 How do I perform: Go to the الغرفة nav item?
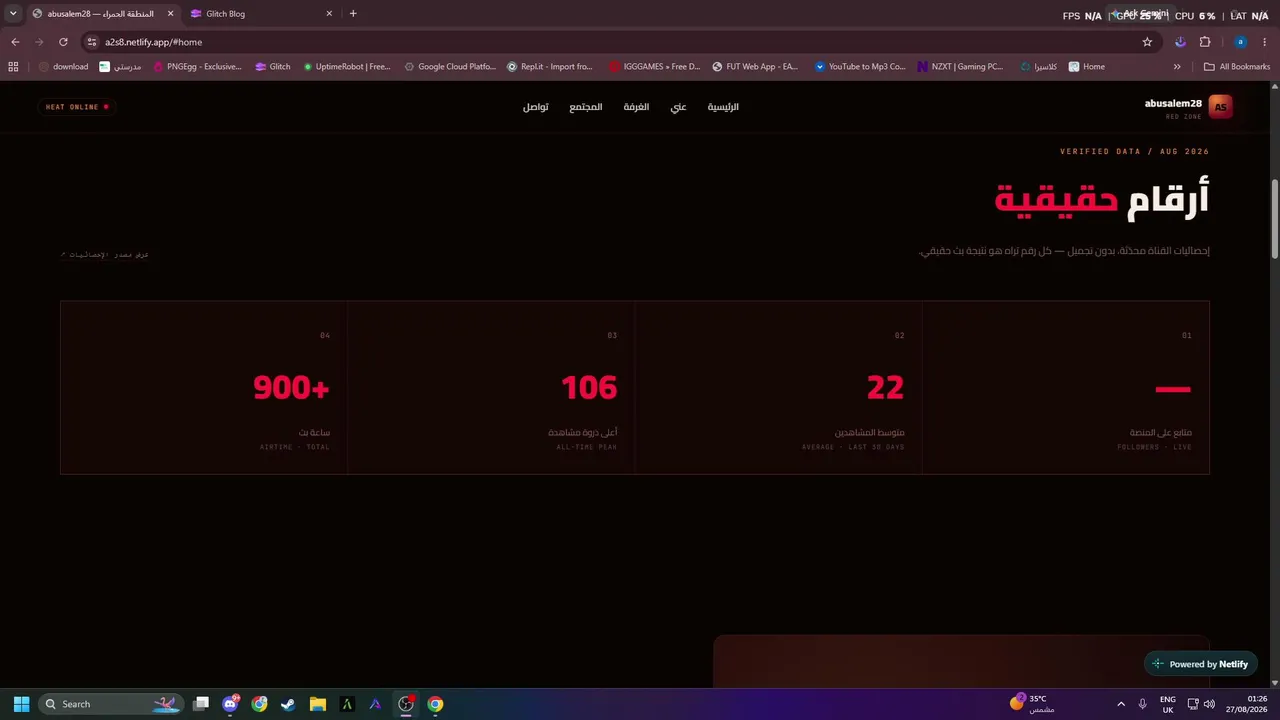(636, 107)
